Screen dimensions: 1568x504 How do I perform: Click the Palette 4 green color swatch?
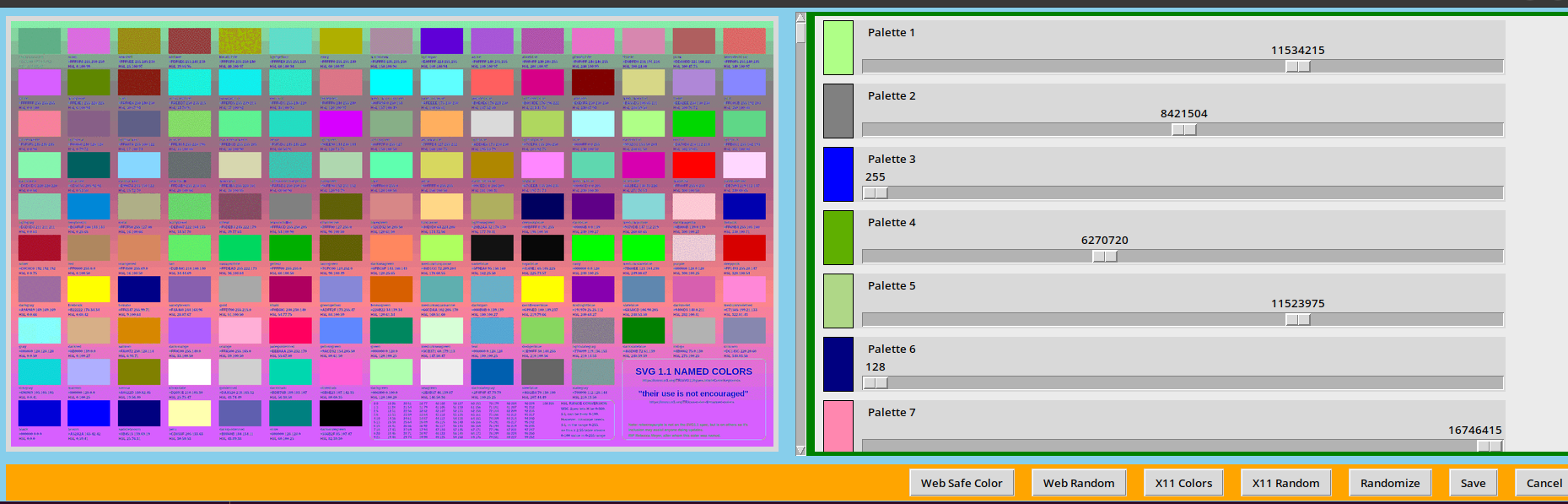[x=838, y=238]
